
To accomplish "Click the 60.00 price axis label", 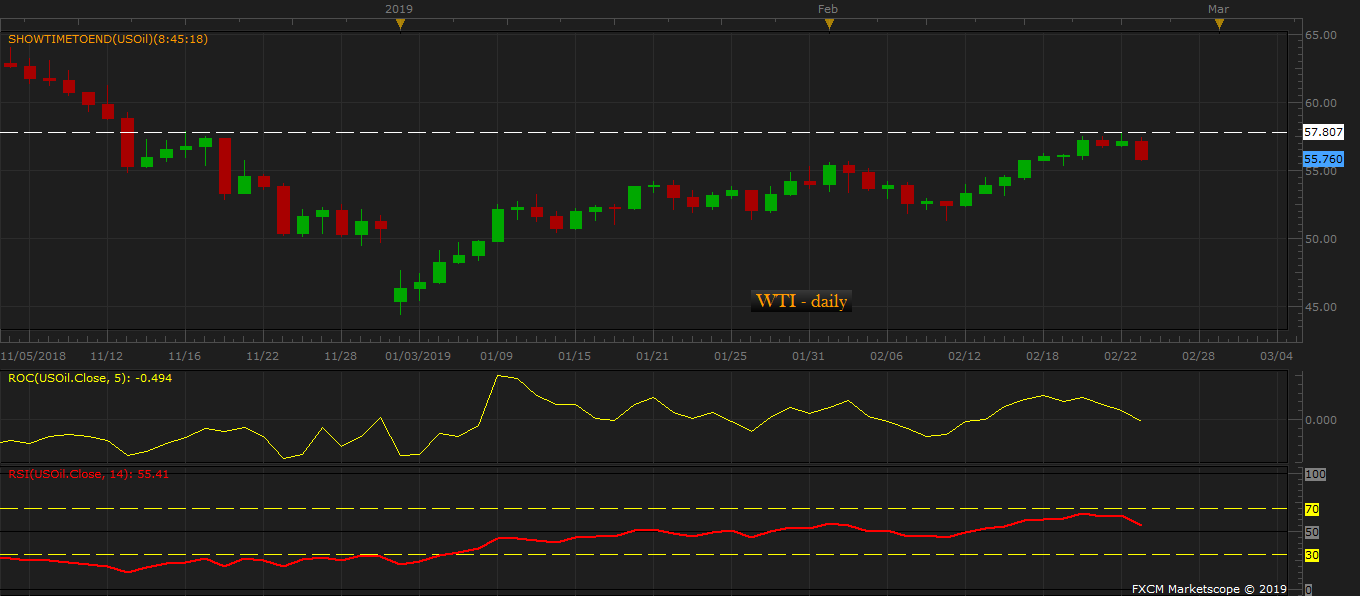I will coord(1321,103).
